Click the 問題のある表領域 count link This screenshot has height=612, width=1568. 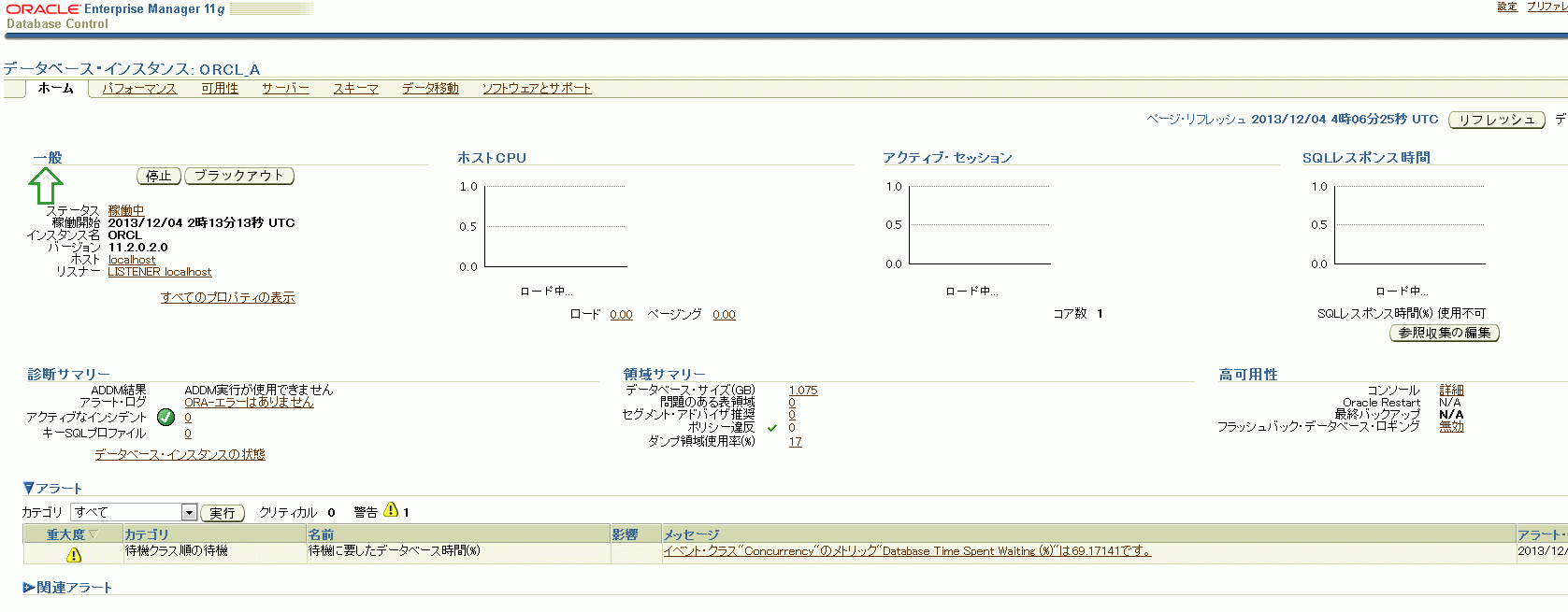[792, 403]
